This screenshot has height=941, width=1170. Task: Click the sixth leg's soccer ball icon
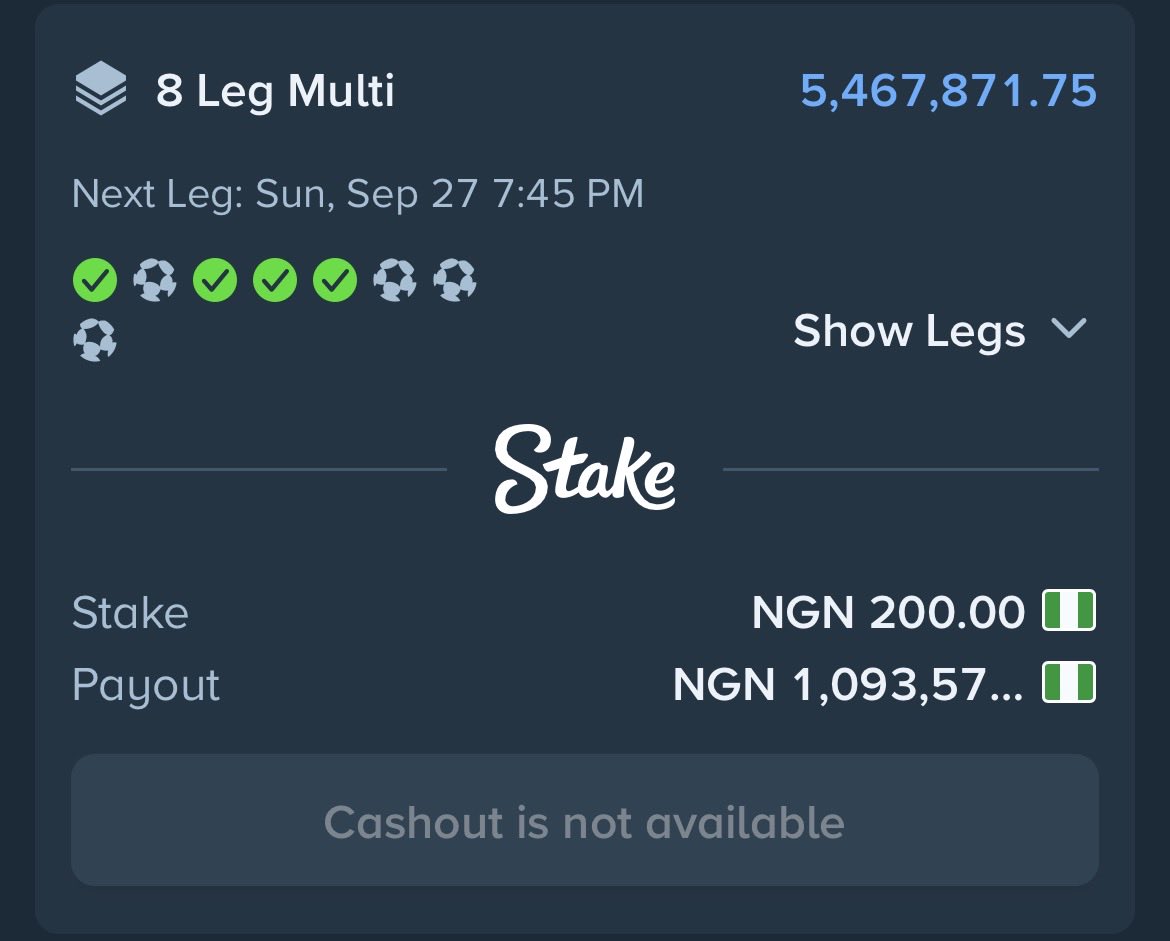click(x=395, y=280)
